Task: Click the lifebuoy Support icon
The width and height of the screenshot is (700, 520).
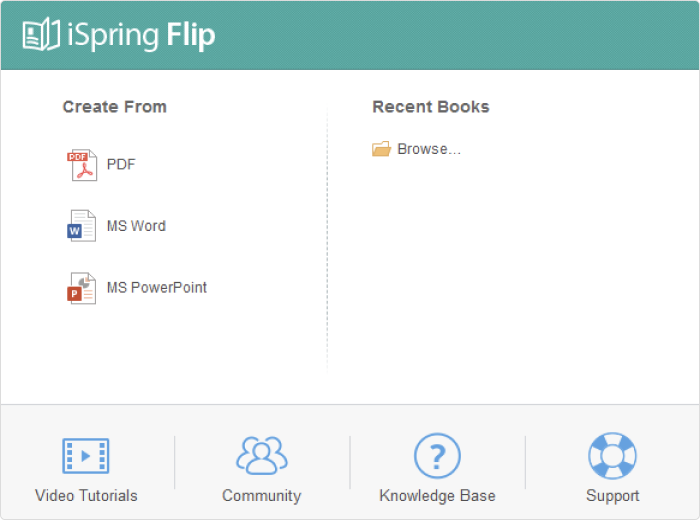Action: (612, 456)
